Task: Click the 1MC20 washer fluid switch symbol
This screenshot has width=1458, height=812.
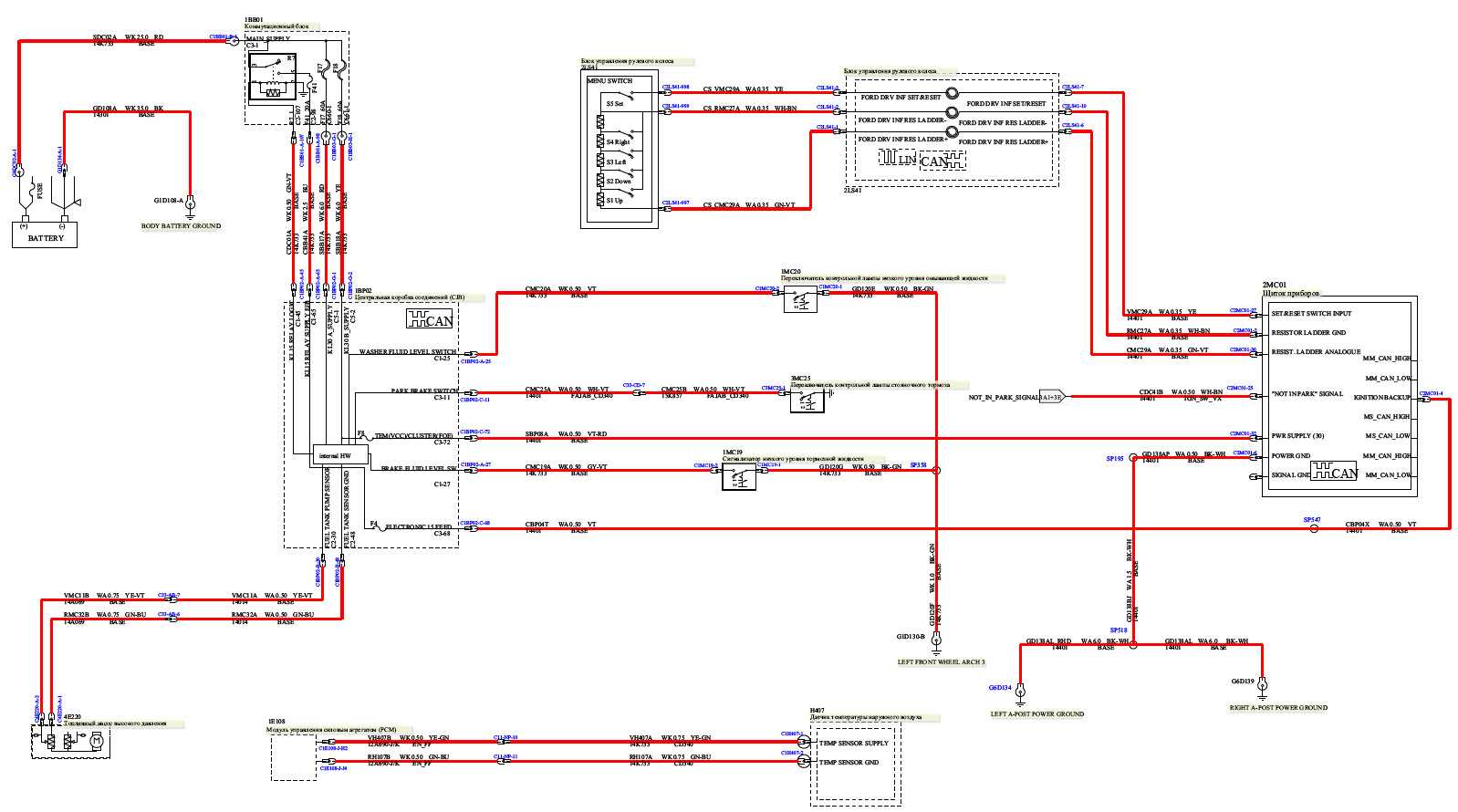Action: [x=800, y=298]
